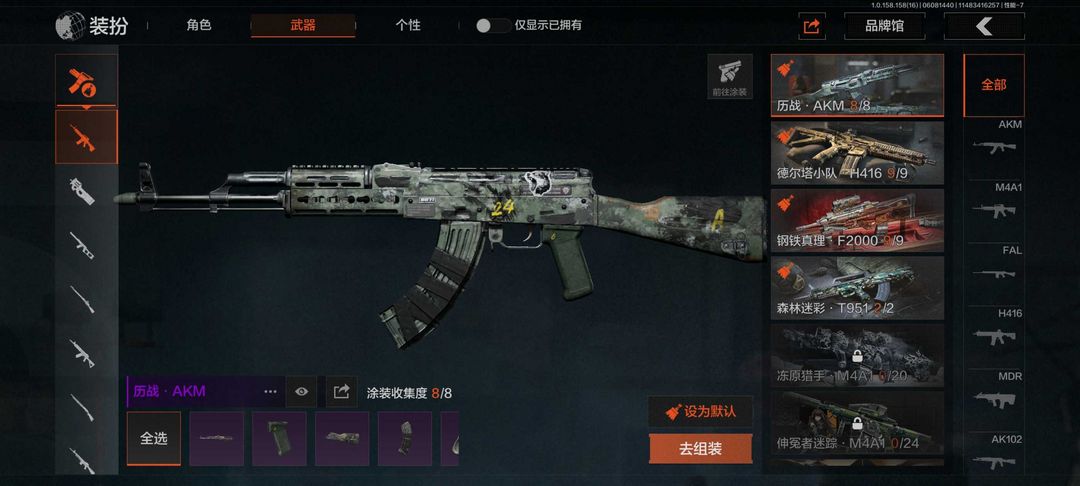Toggle 仅显示已拥有 switch
The width and height of the screenshot is (1080, 486).
(492, 26)
